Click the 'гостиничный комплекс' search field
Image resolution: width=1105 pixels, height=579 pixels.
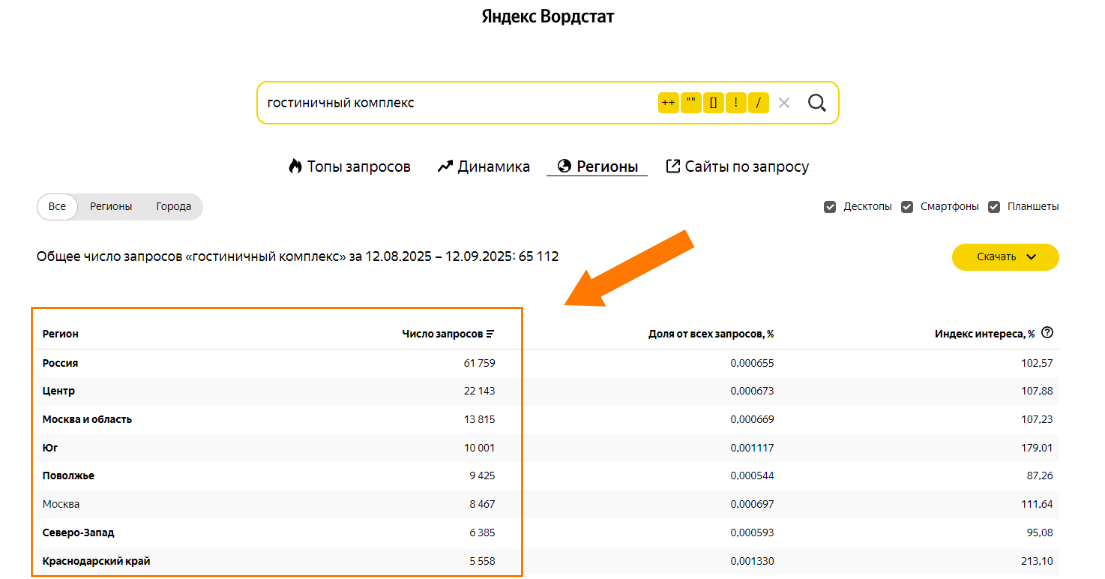click(450, 103)
